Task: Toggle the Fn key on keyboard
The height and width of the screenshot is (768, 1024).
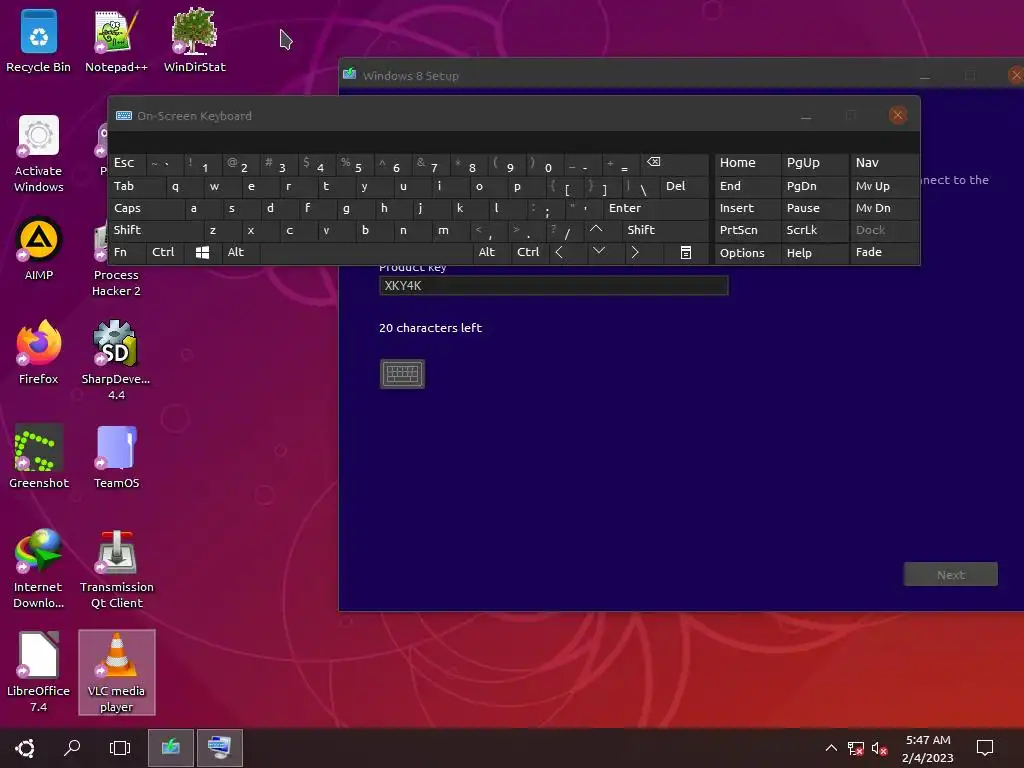Action: 127,253
